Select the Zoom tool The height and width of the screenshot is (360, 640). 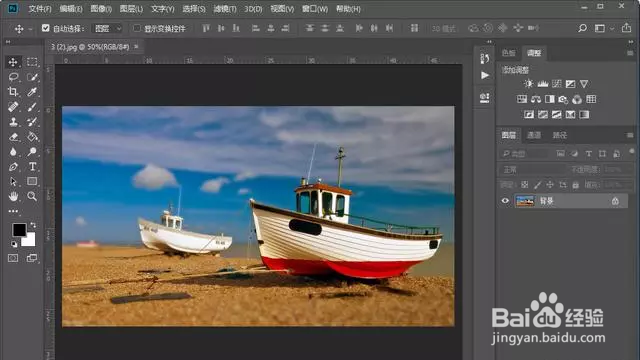(32, 196)
